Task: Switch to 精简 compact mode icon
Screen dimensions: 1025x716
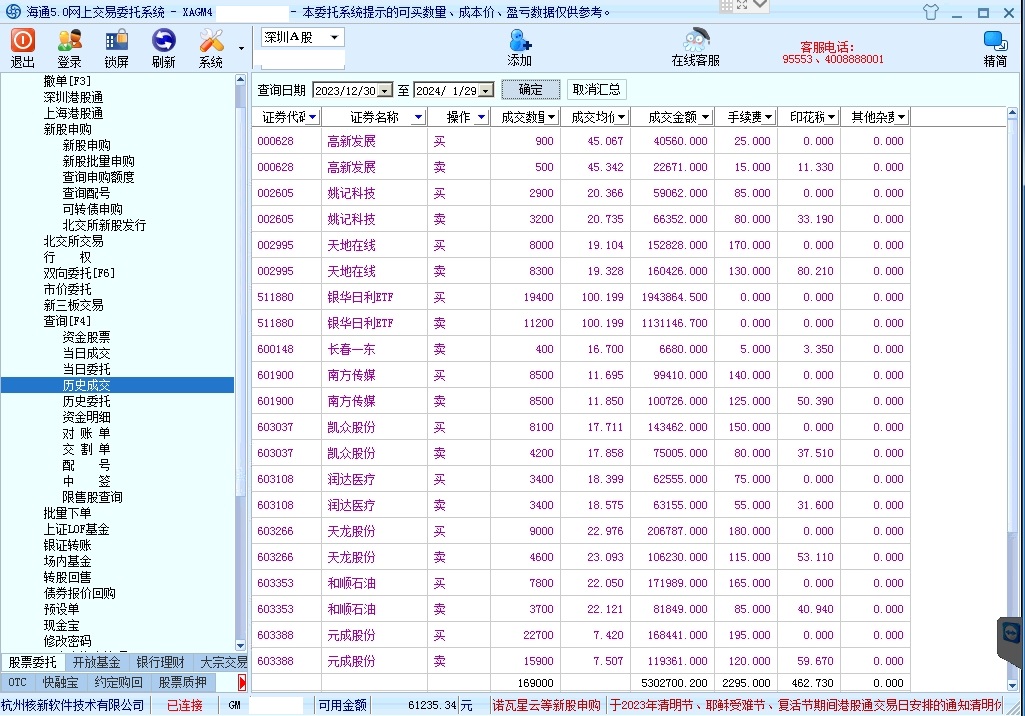Action: pyautogui.click(x=995, y=48)
